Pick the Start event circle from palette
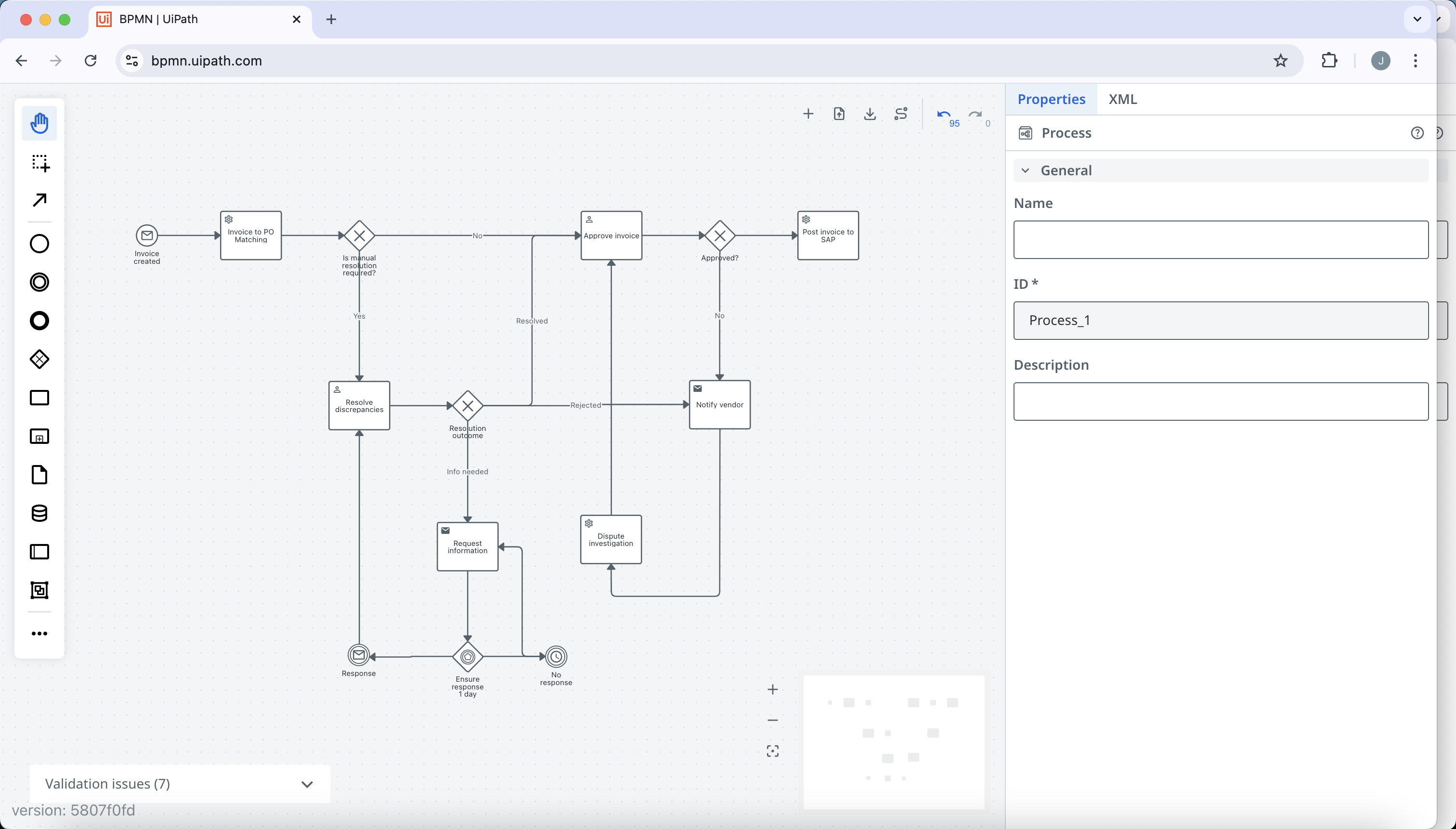This screenshot has height=829, width=1456. [39, 244]
